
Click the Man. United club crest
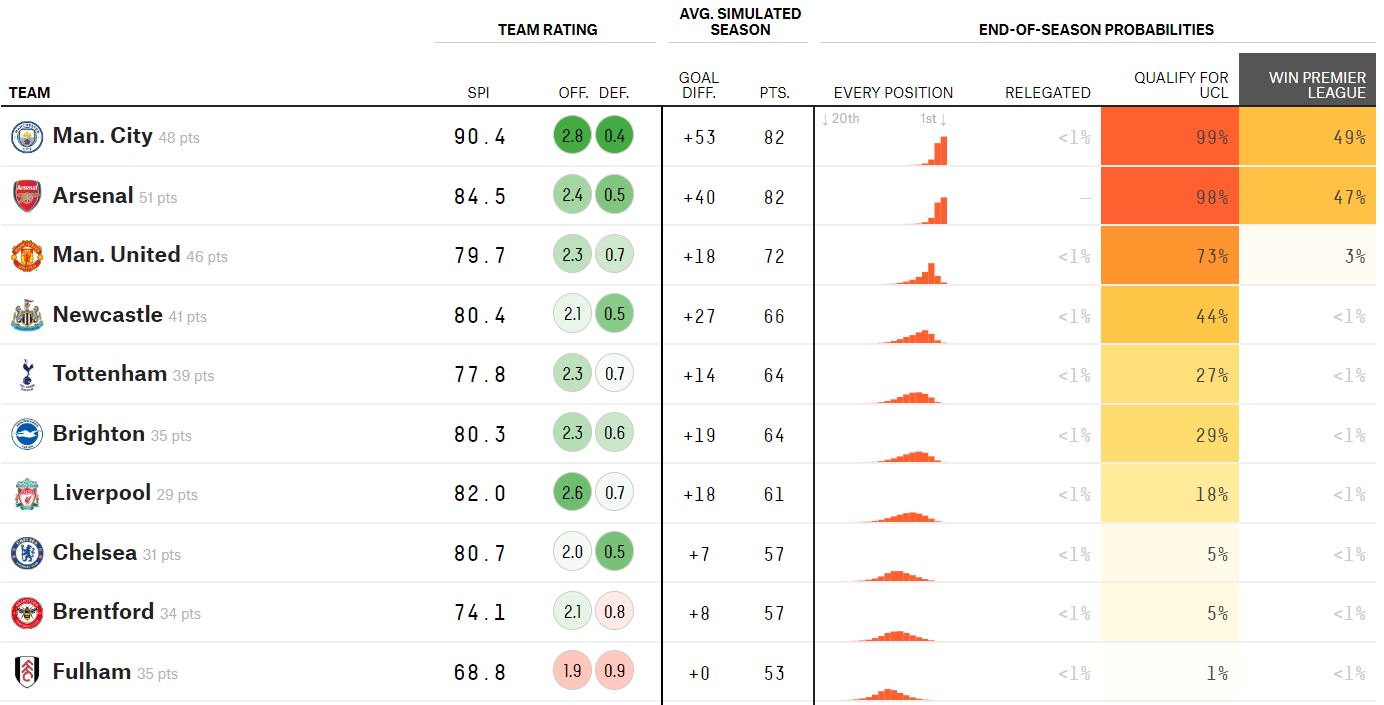pos(27,256)
